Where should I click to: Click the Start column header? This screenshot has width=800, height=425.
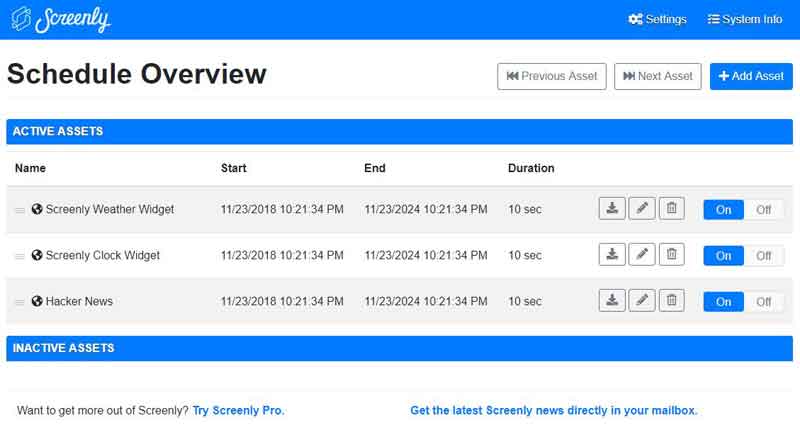click(x=234, y=168)
